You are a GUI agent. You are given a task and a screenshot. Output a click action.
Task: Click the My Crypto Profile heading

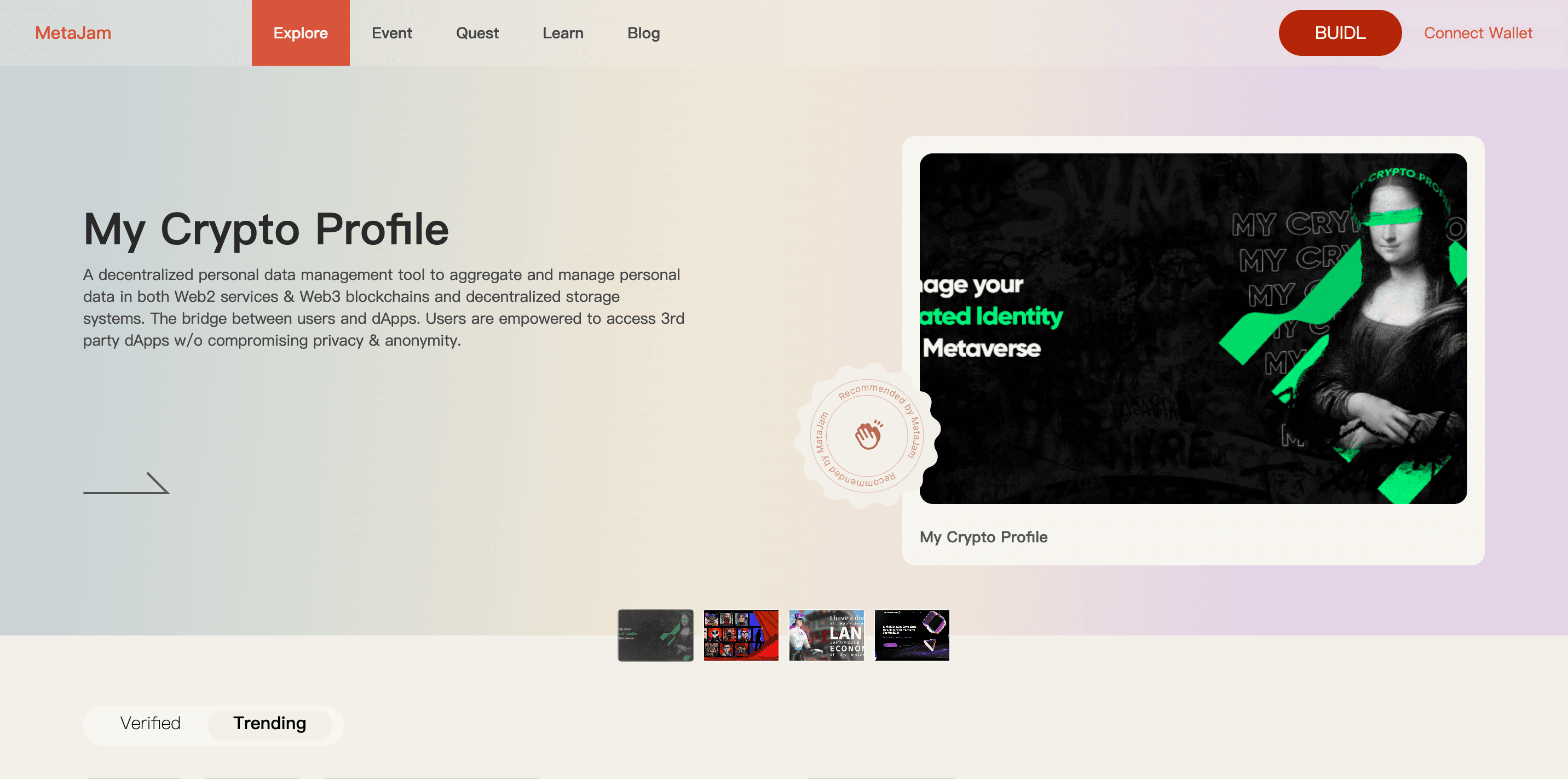[x=266, y=230]
